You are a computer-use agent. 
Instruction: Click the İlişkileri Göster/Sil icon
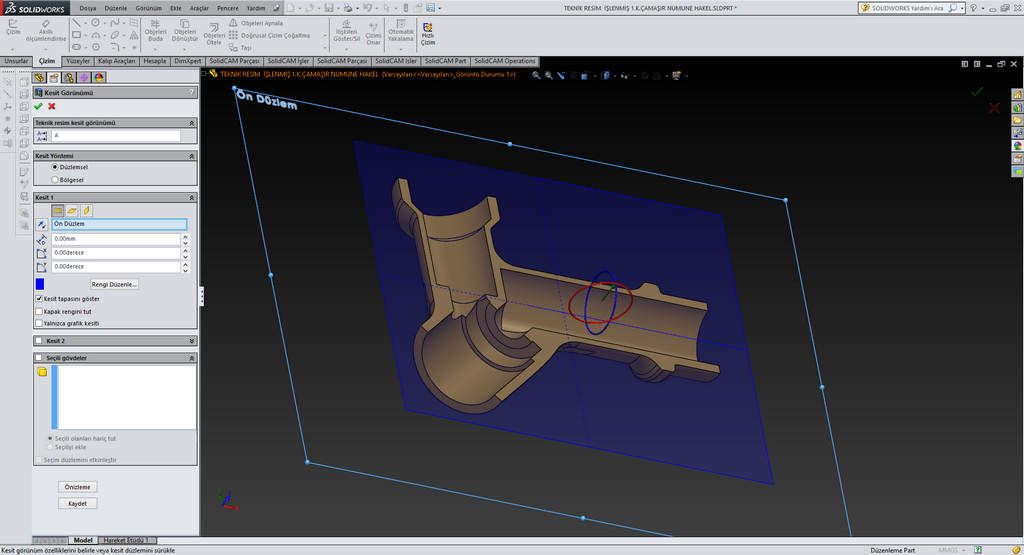tap(346, 25)
